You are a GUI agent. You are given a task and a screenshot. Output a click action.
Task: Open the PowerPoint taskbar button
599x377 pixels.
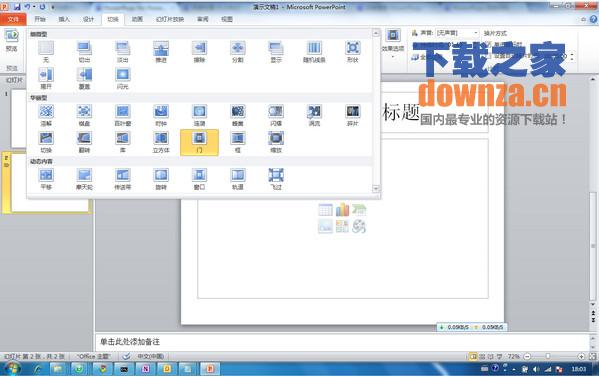[210, 369]
